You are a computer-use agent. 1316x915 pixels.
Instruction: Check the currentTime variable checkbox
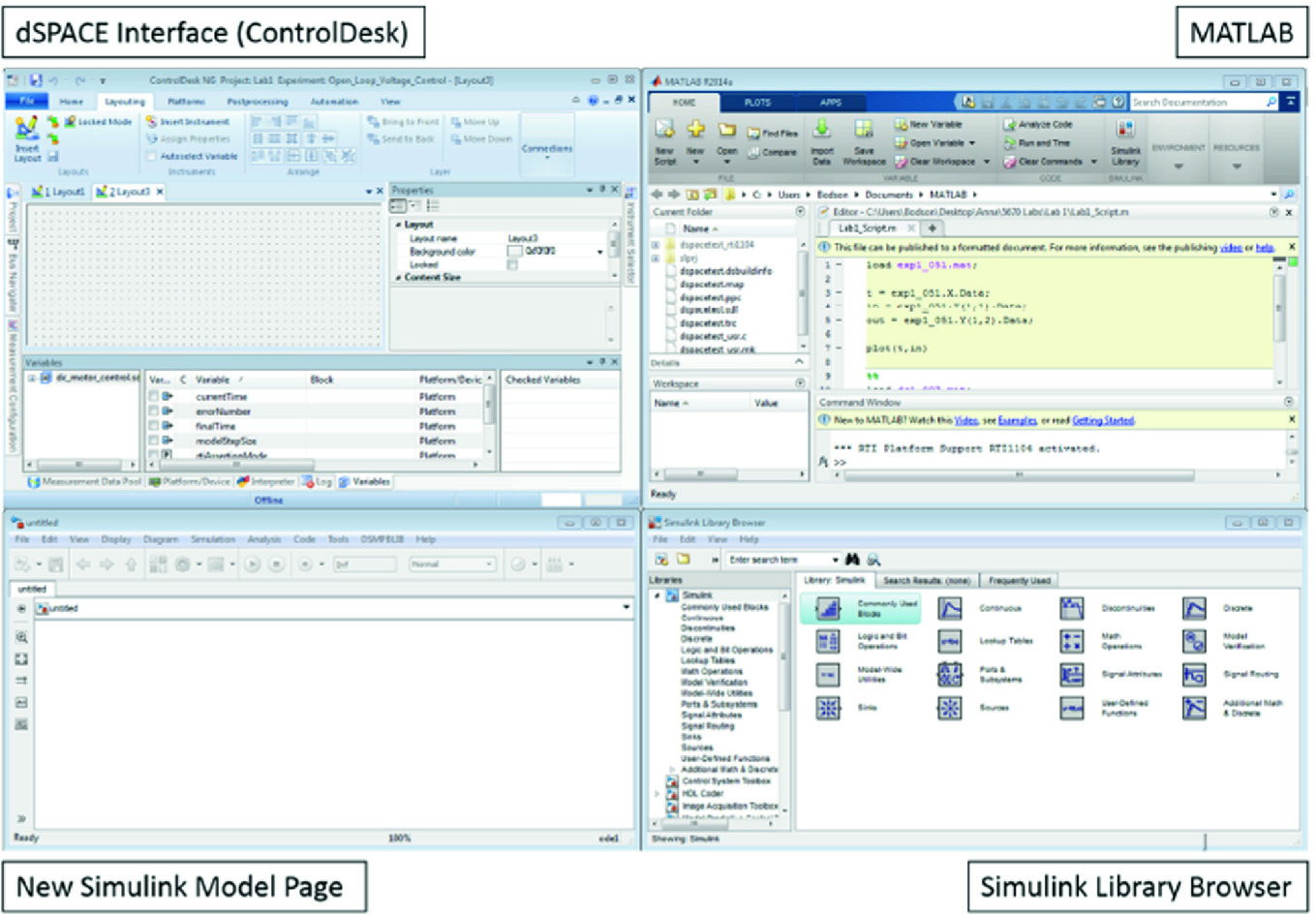pos(153,397)
